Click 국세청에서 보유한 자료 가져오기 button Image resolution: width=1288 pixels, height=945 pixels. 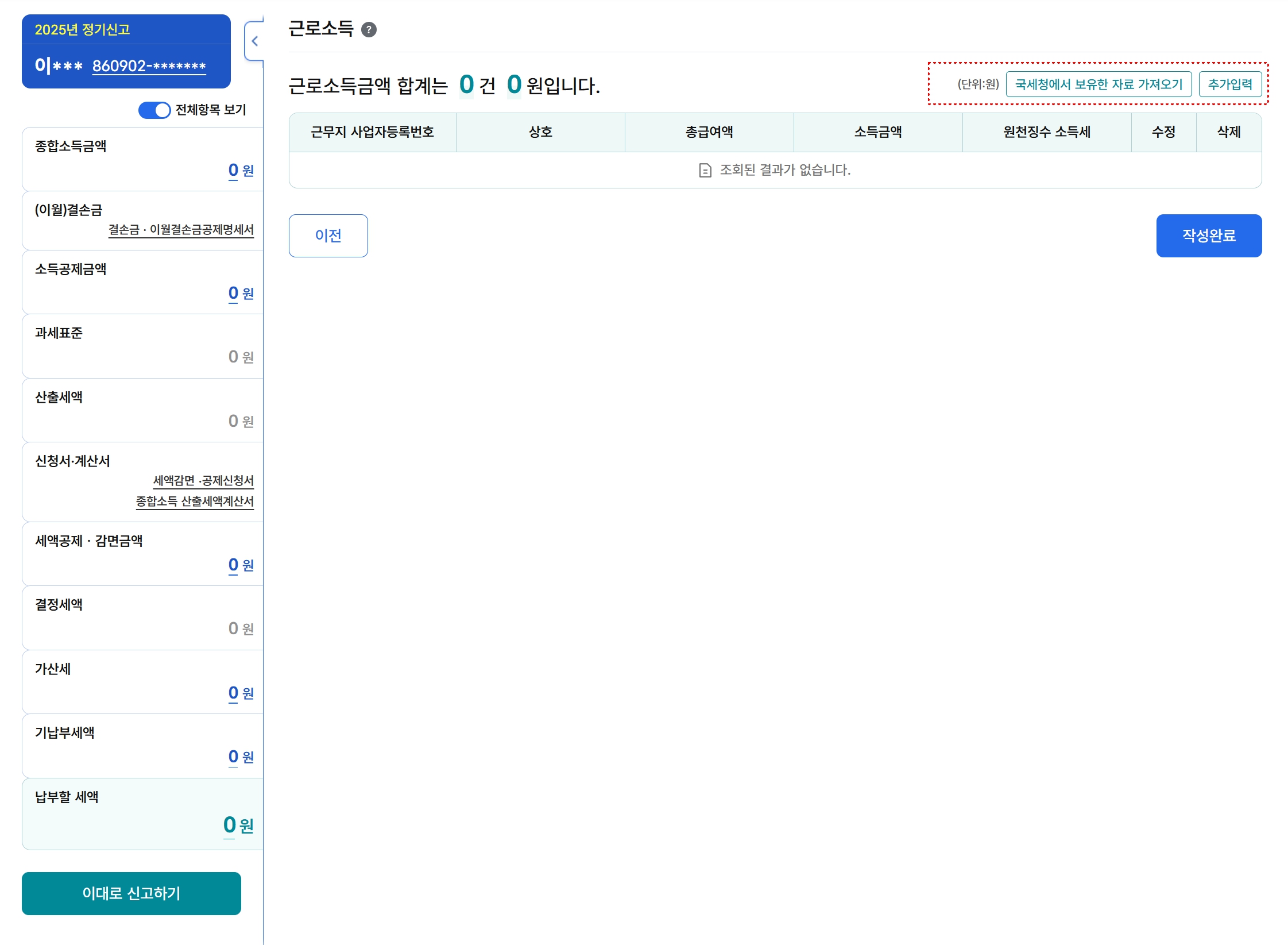(1099, 84)
